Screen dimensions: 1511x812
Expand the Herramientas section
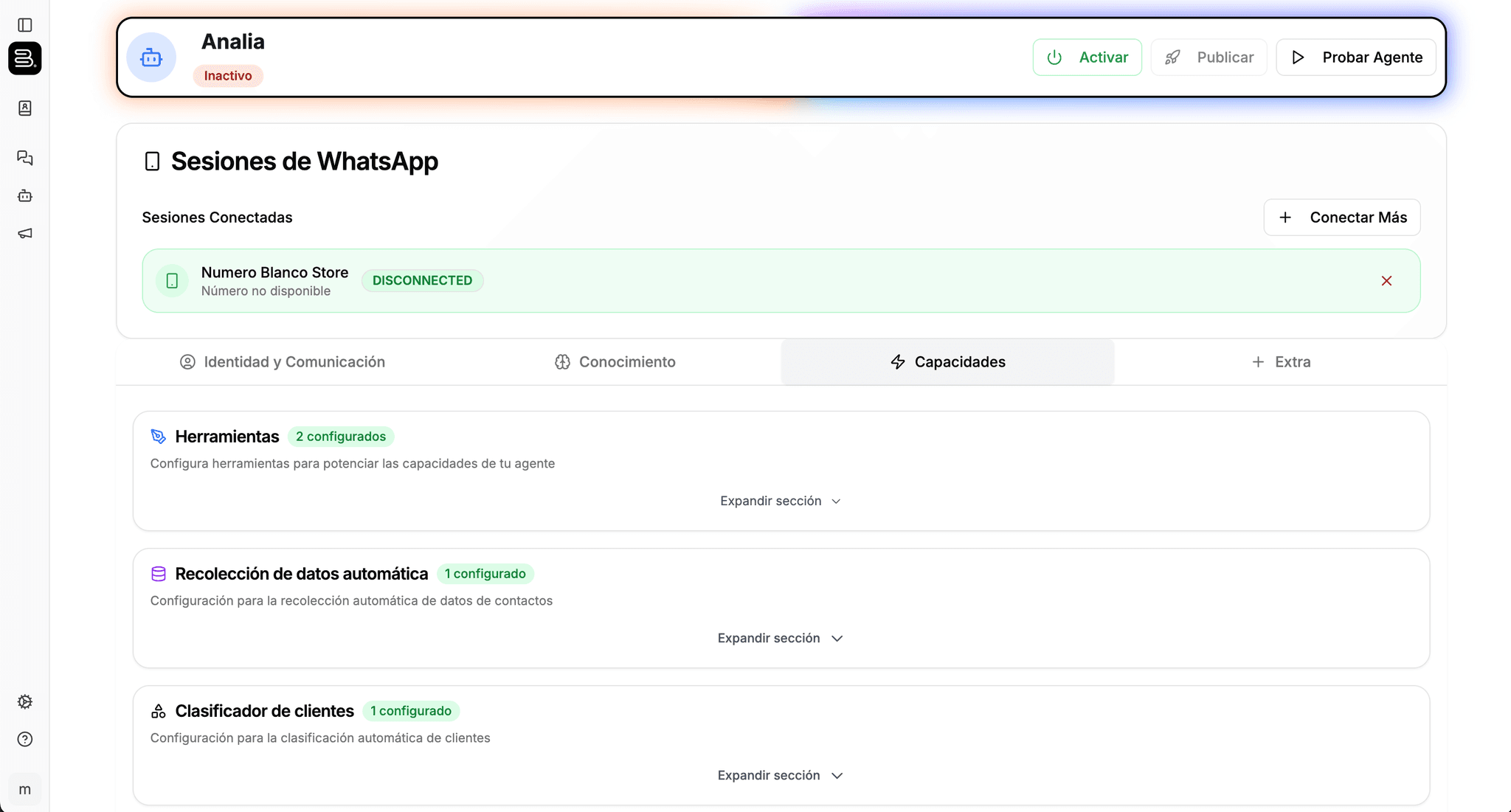pos(781,502)
